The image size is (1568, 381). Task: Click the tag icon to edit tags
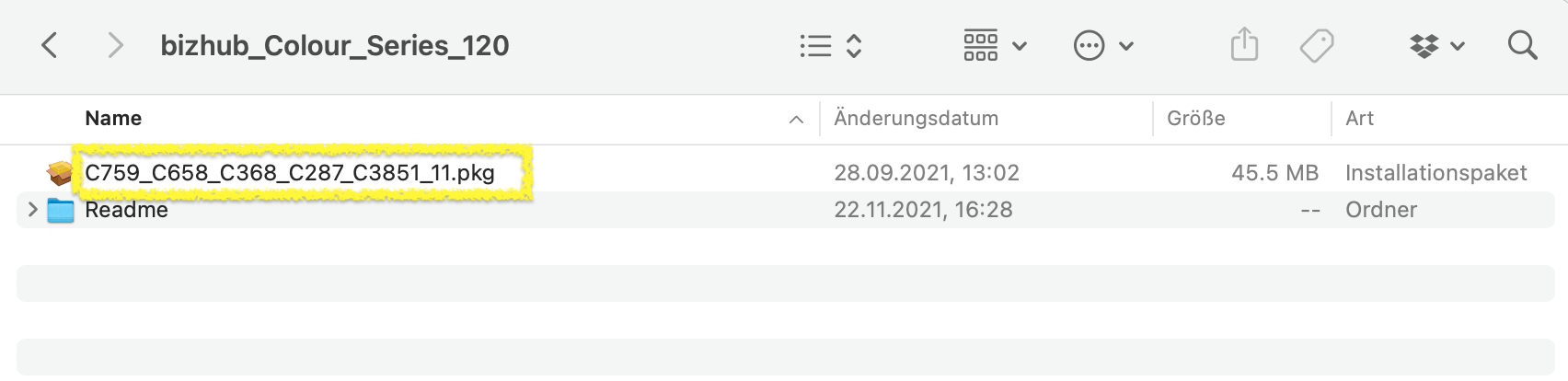click(1317, 45)
